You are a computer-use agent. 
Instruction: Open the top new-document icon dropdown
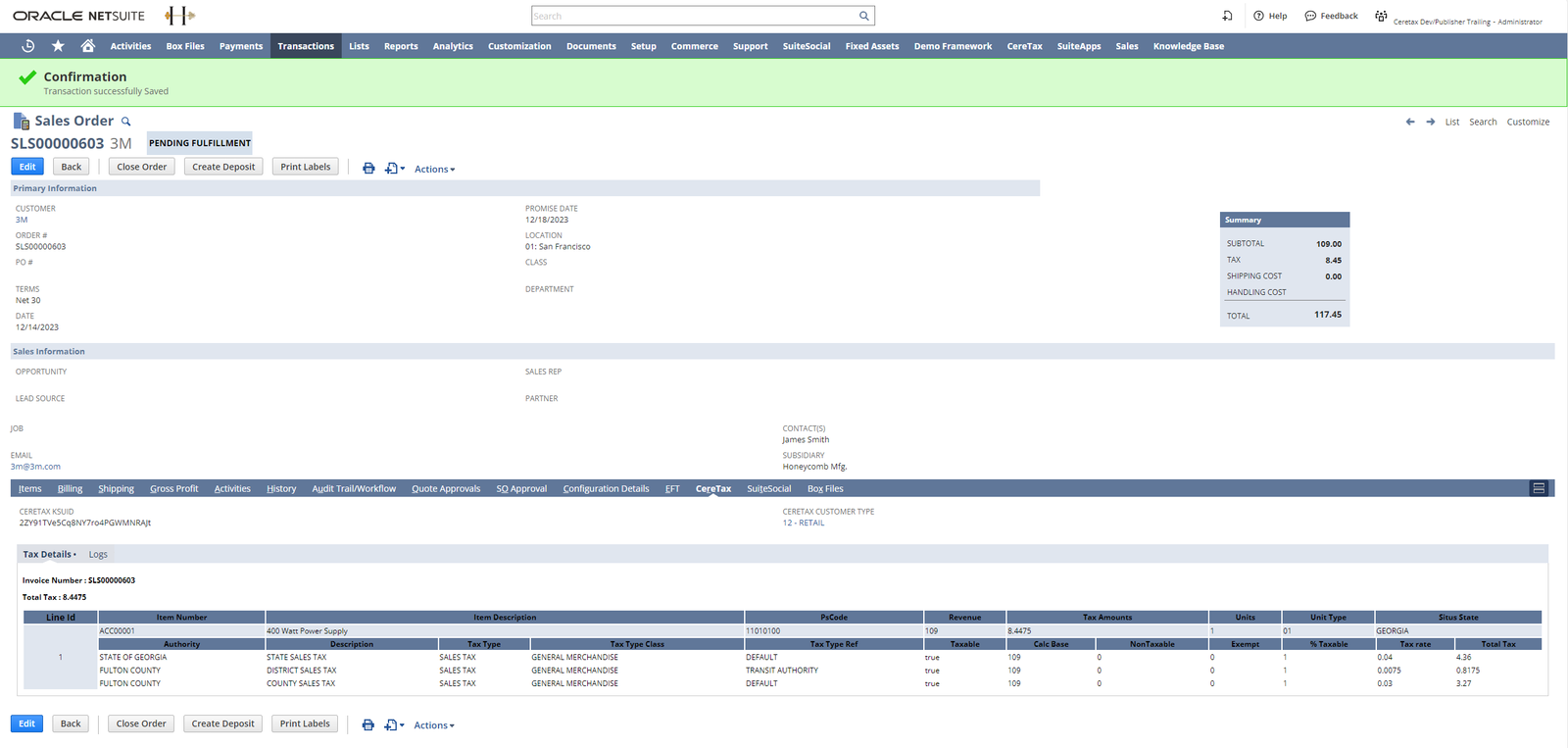point(395,169)
